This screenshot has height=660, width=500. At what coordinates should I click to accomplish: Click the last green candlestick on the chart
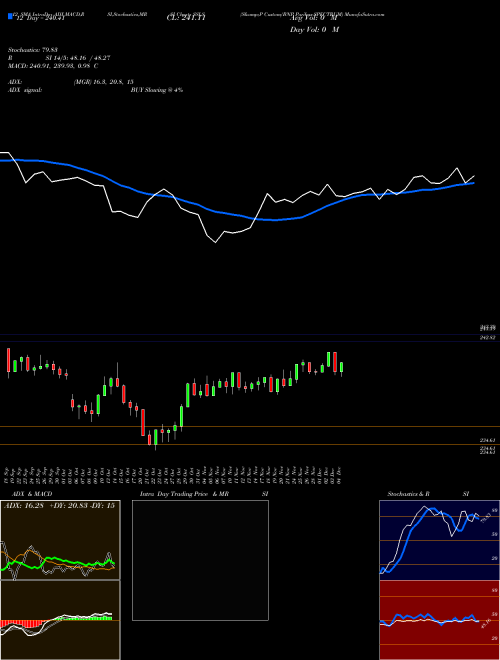342,367
